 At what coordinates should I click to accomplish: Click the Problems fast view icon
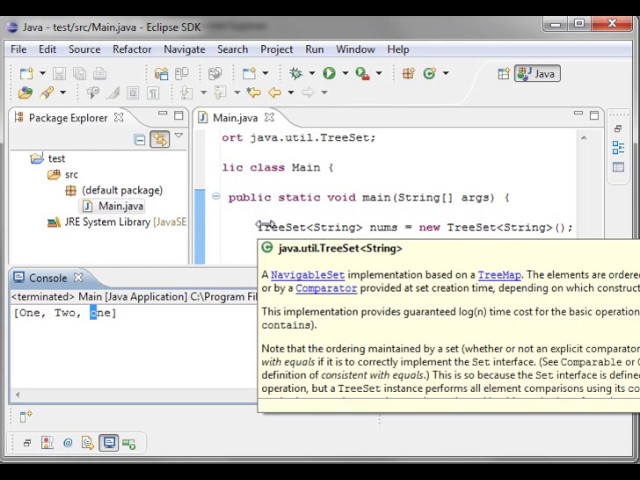(x=47, y=443)
